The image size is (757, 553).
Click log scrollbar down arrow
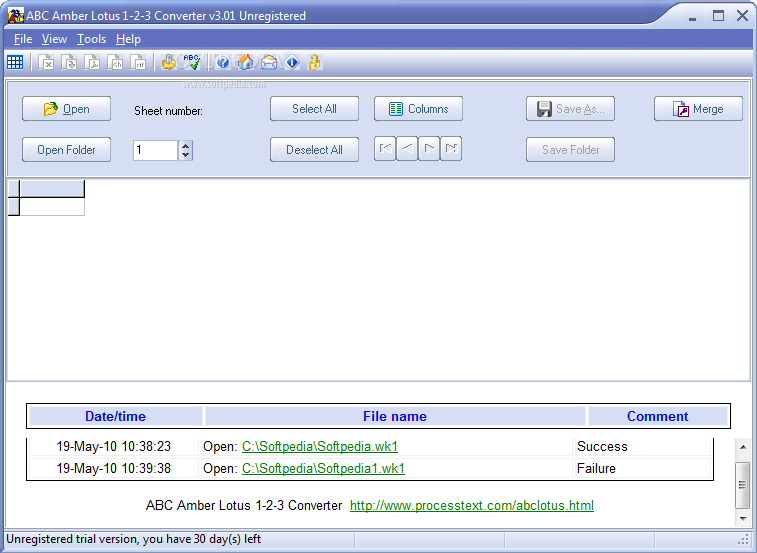pos(743,519)
